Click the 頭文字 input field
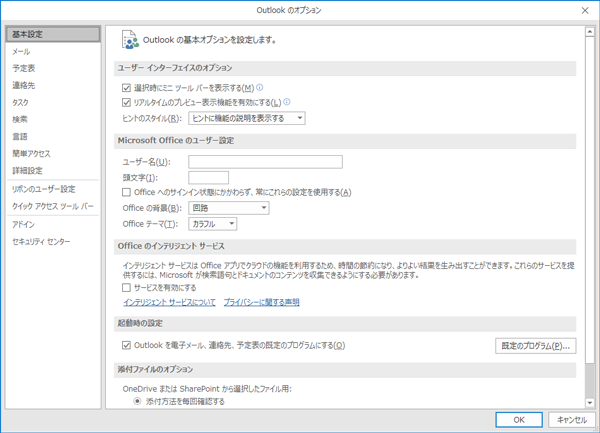 [x=209, y=177]
